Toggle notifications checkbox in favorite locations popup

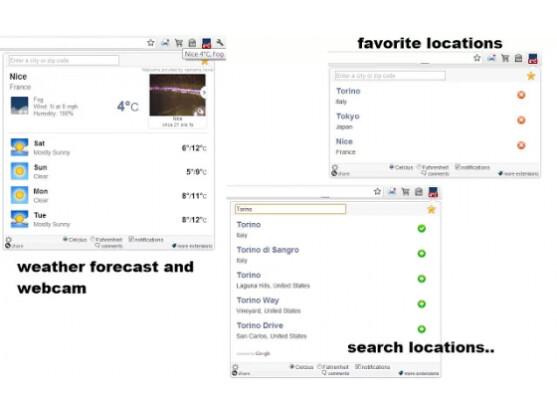(458, 167)
